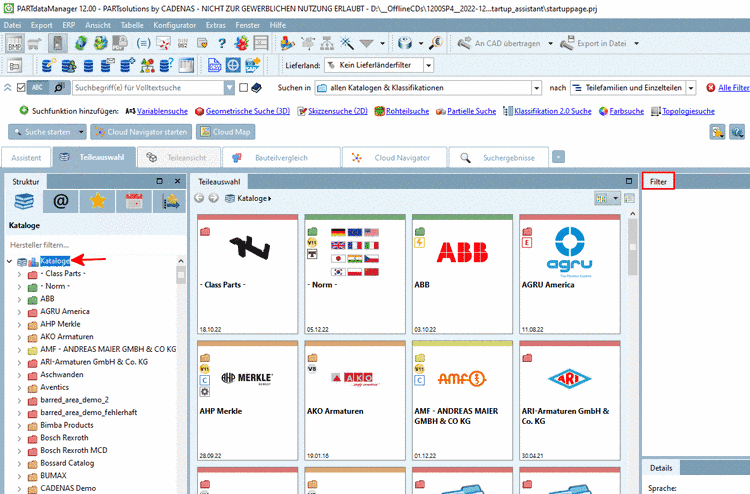Maximize the Teileauswahl panel

(629, 181)
